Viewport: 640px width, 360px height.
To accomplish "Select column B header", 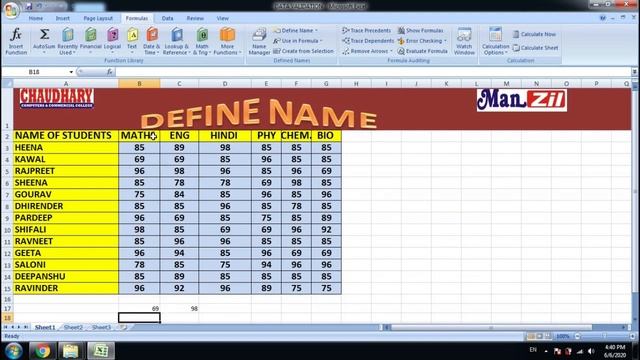I will [139, 84].
